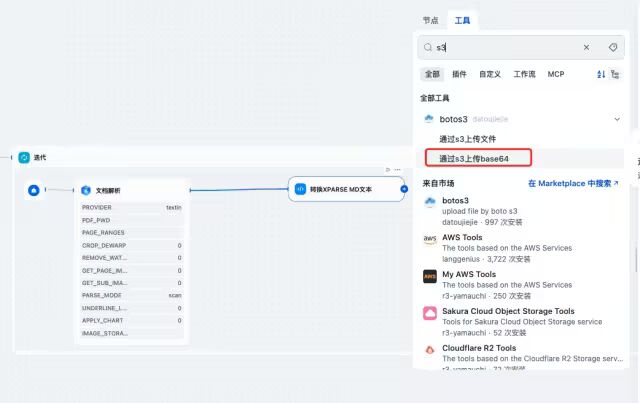Click the plus handle on 转换XPARSE node

point(404,189)
